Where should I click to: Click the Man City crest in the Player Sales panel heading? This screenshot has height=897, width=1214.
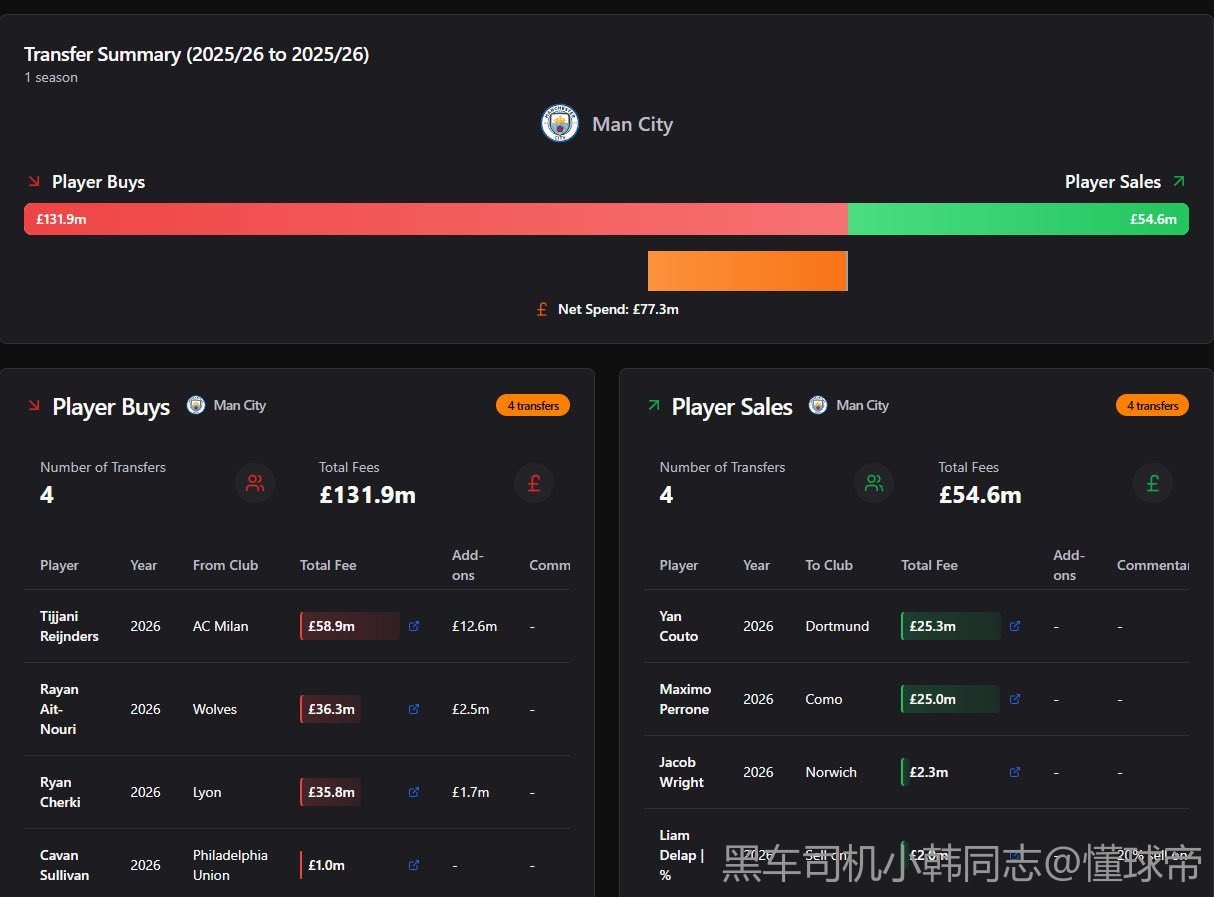click(818, 405)
